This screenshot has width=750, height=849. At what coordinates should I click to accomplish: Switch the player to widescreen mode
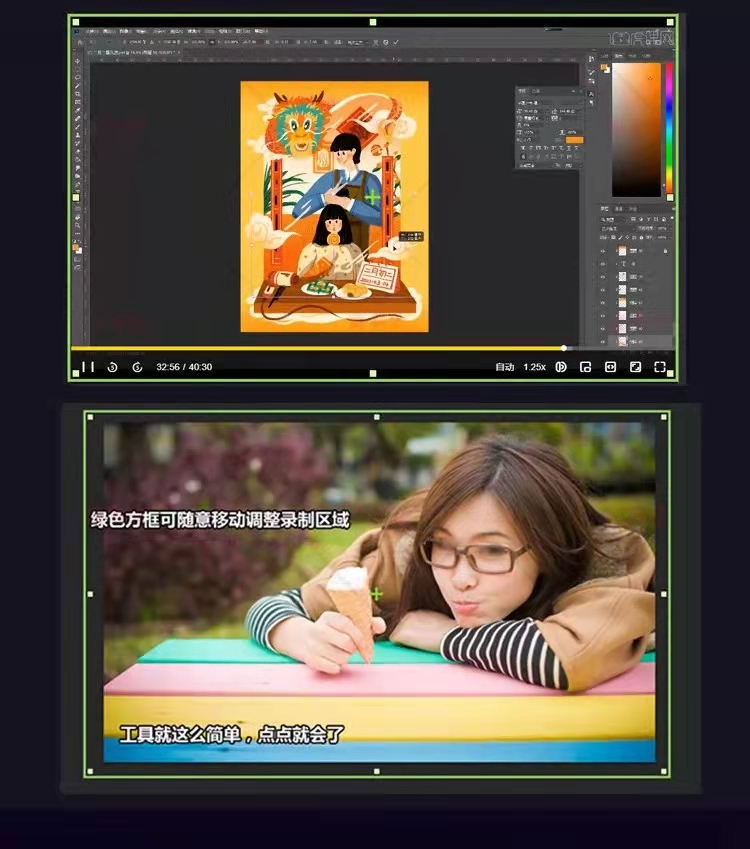tap(610, 367)
